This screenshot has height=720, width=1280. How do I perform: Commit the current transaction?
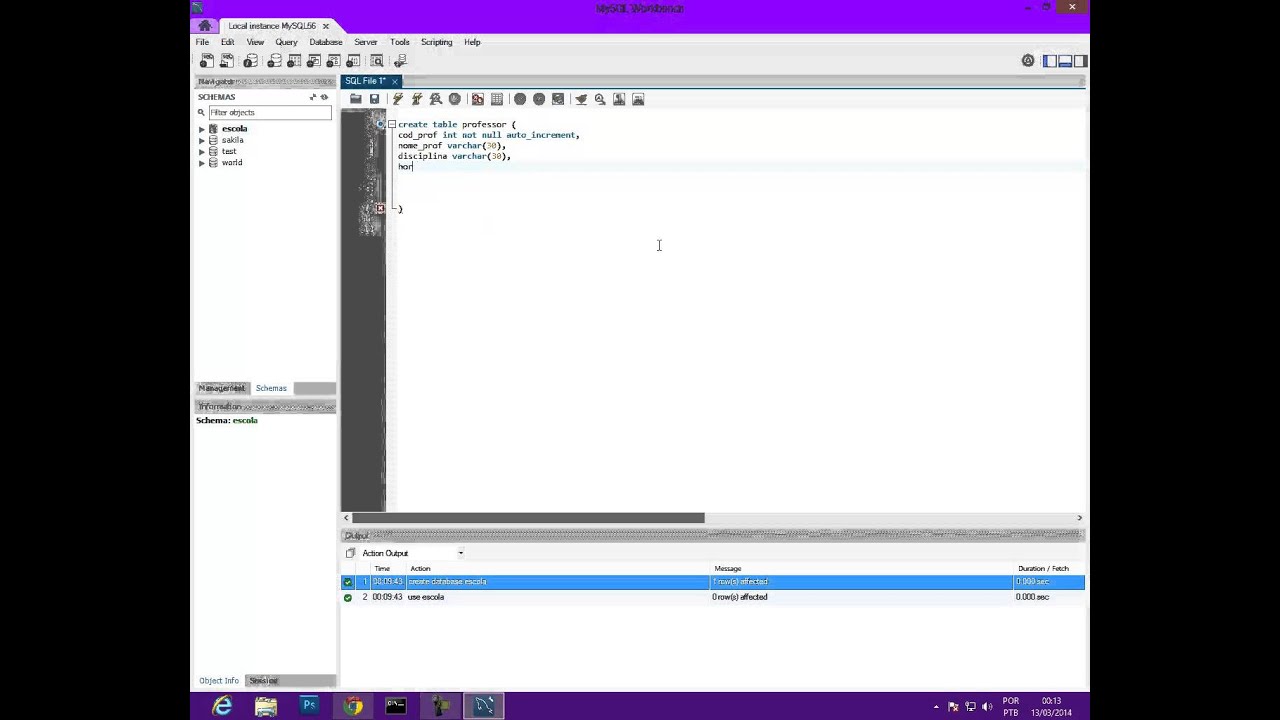[x=520, y=99]
